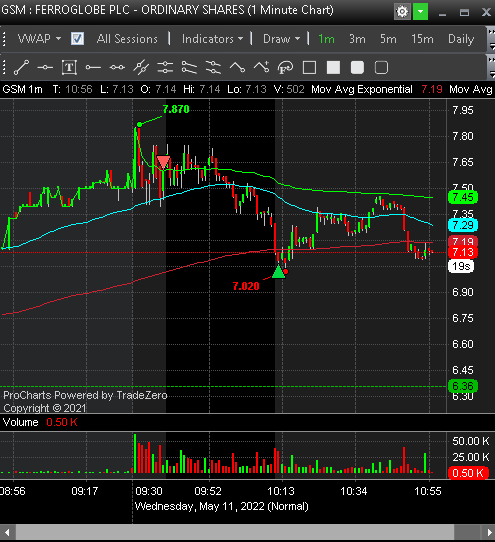Select the horizontal line tool

coord(45,67)
